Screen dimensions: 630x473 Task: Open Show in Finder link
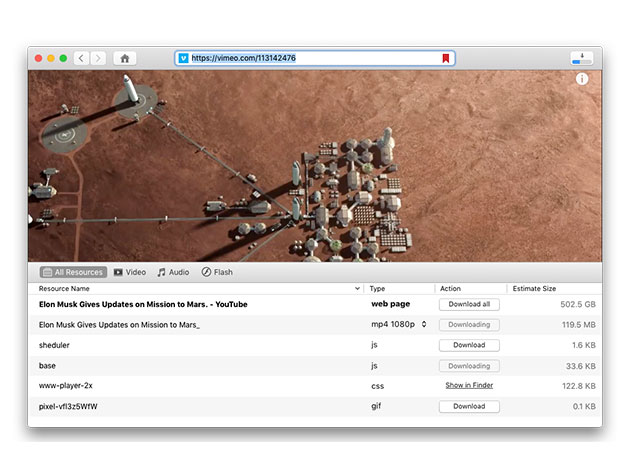pos(469,385)
